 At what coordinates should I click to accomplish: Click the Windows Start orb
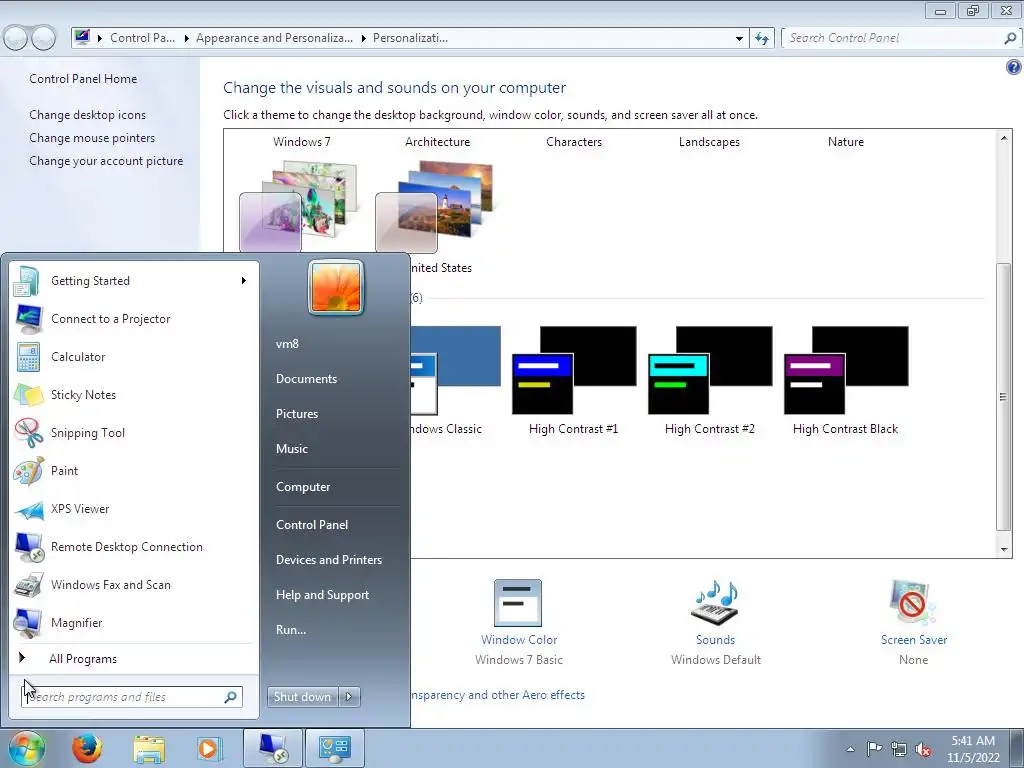tap(25, 748)
